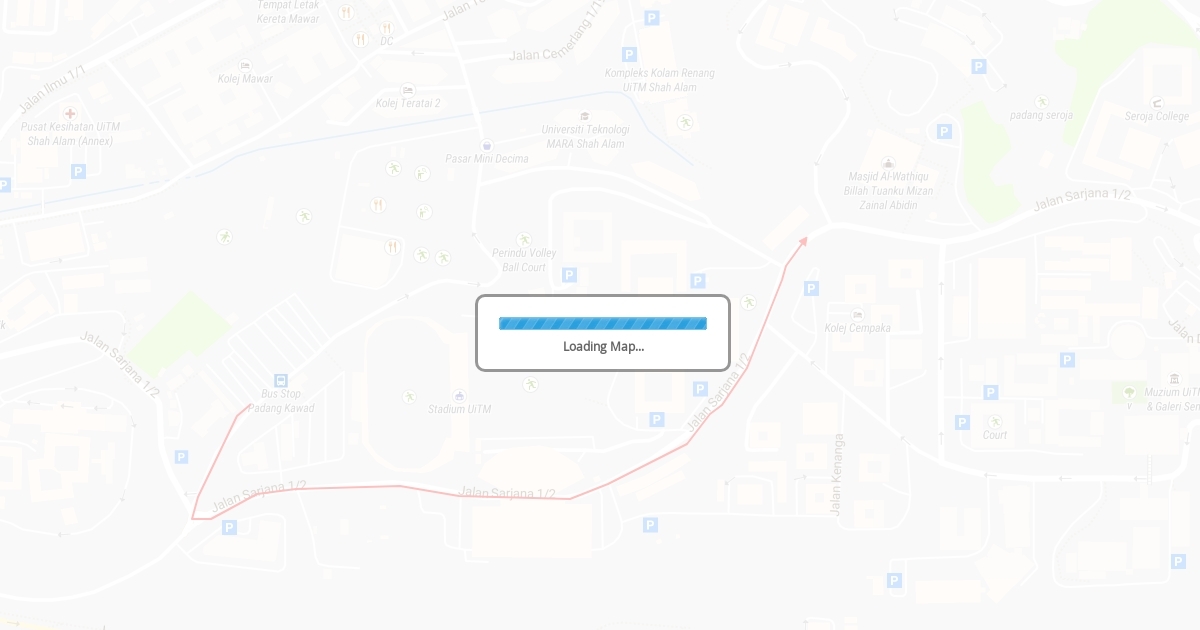Click the Pasar Mini Decima shop icon
The width and height of the screenshot is (1200, 630).
click(x=487, y=146)
